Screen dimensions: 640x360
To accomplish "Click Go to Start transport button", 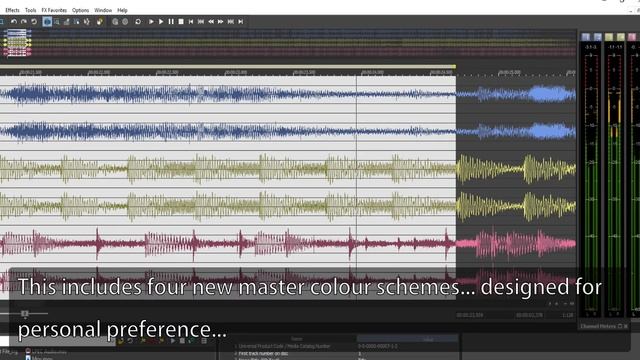I will coord(191,22).
